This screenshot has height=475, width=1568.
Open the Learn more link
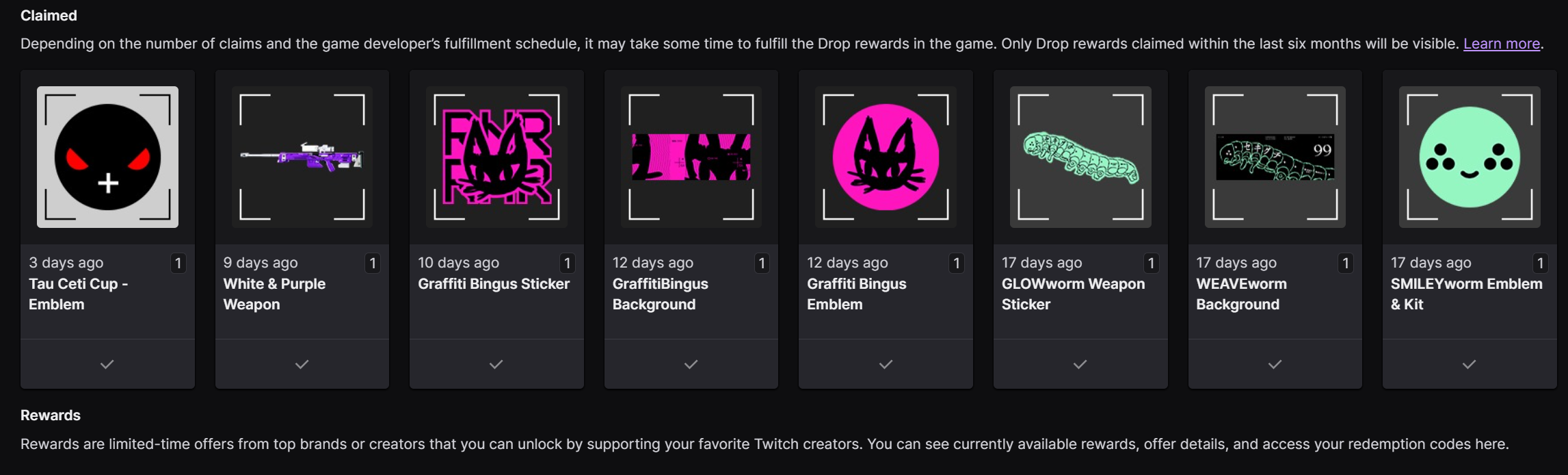(1501, 44)
